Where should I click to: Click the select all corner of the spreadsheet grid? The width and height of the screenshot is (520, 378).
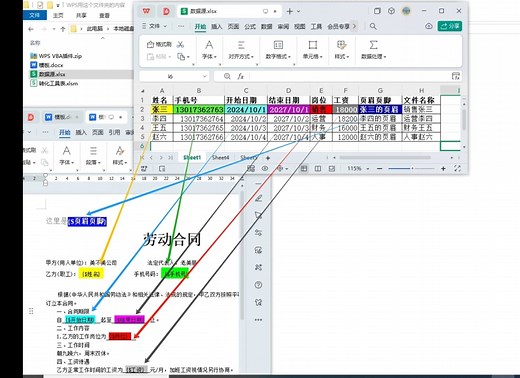point(143,91)
